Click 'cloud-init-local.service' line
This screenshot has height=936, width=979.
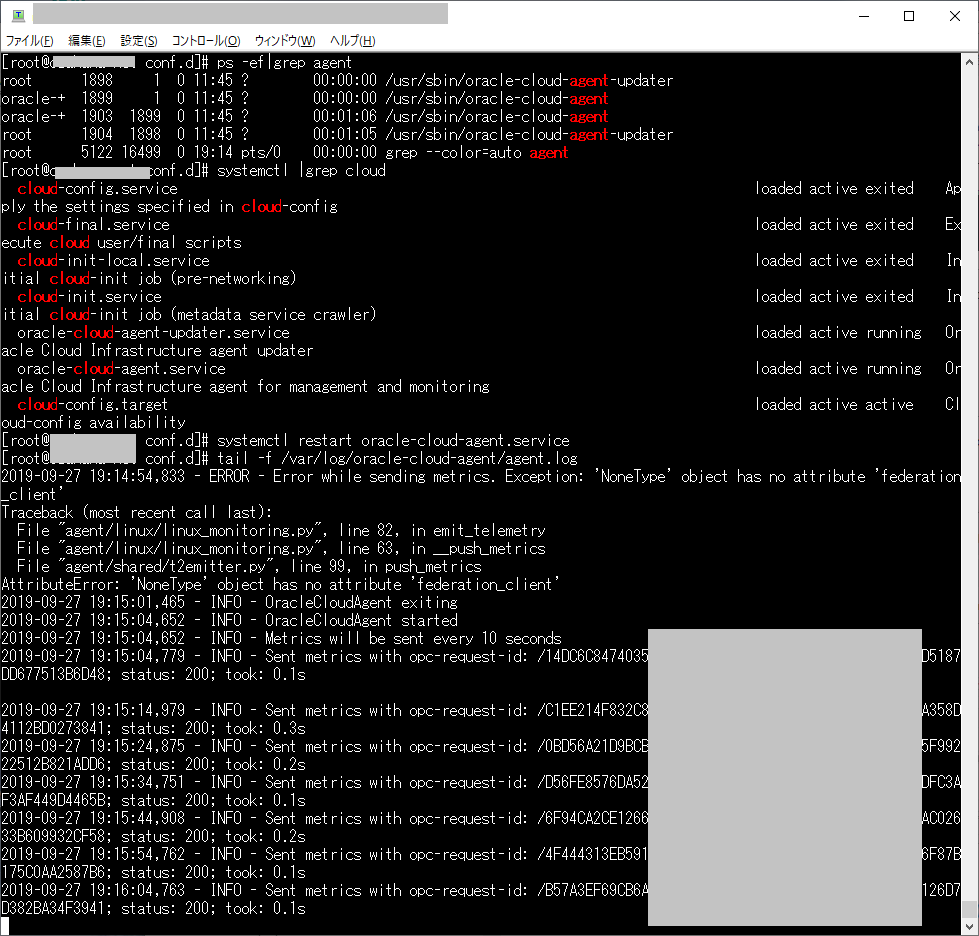[x=114, y=260]
